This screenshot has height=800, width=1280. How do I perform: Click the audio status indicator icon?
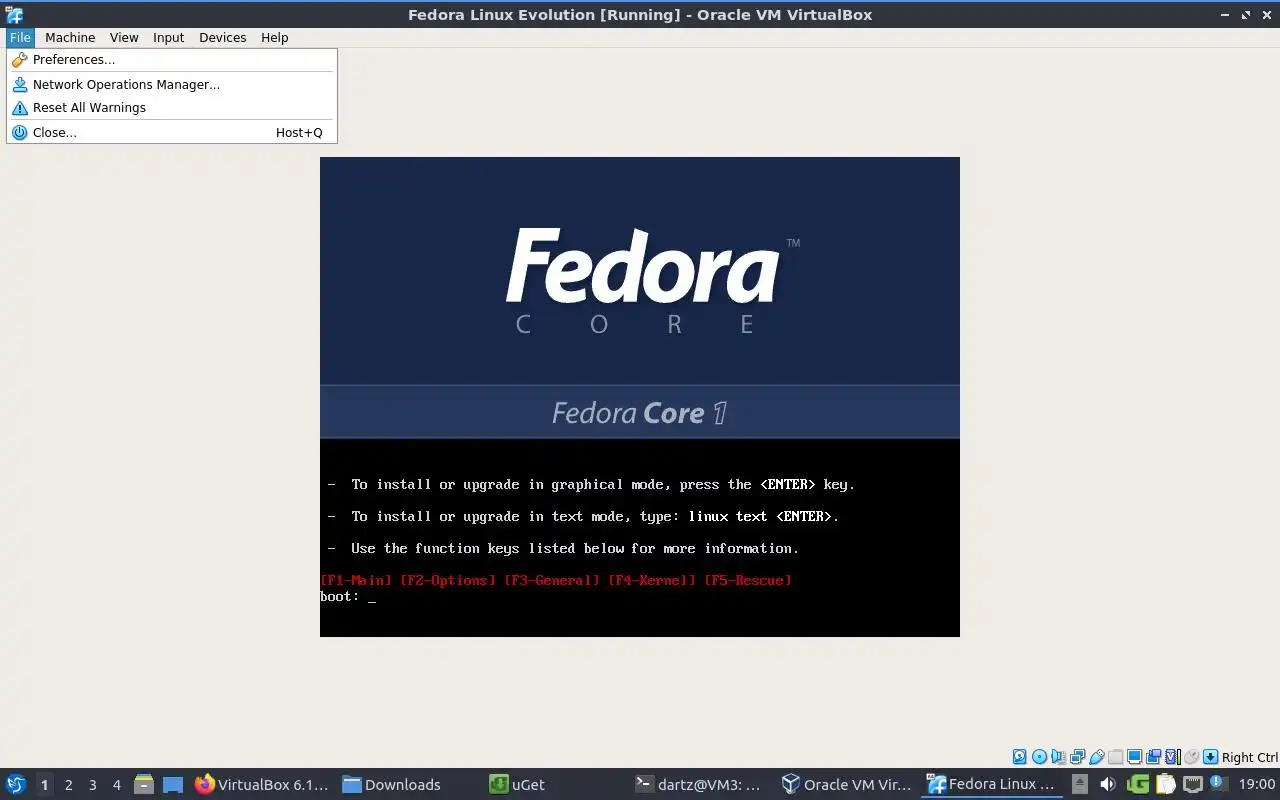(1058, 757)
